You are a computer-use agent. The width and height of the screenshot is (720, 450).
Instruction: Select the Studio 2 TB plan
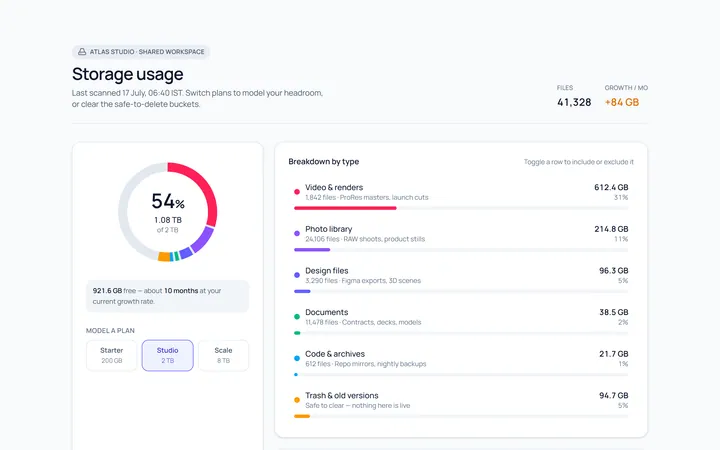coord(168,355)
